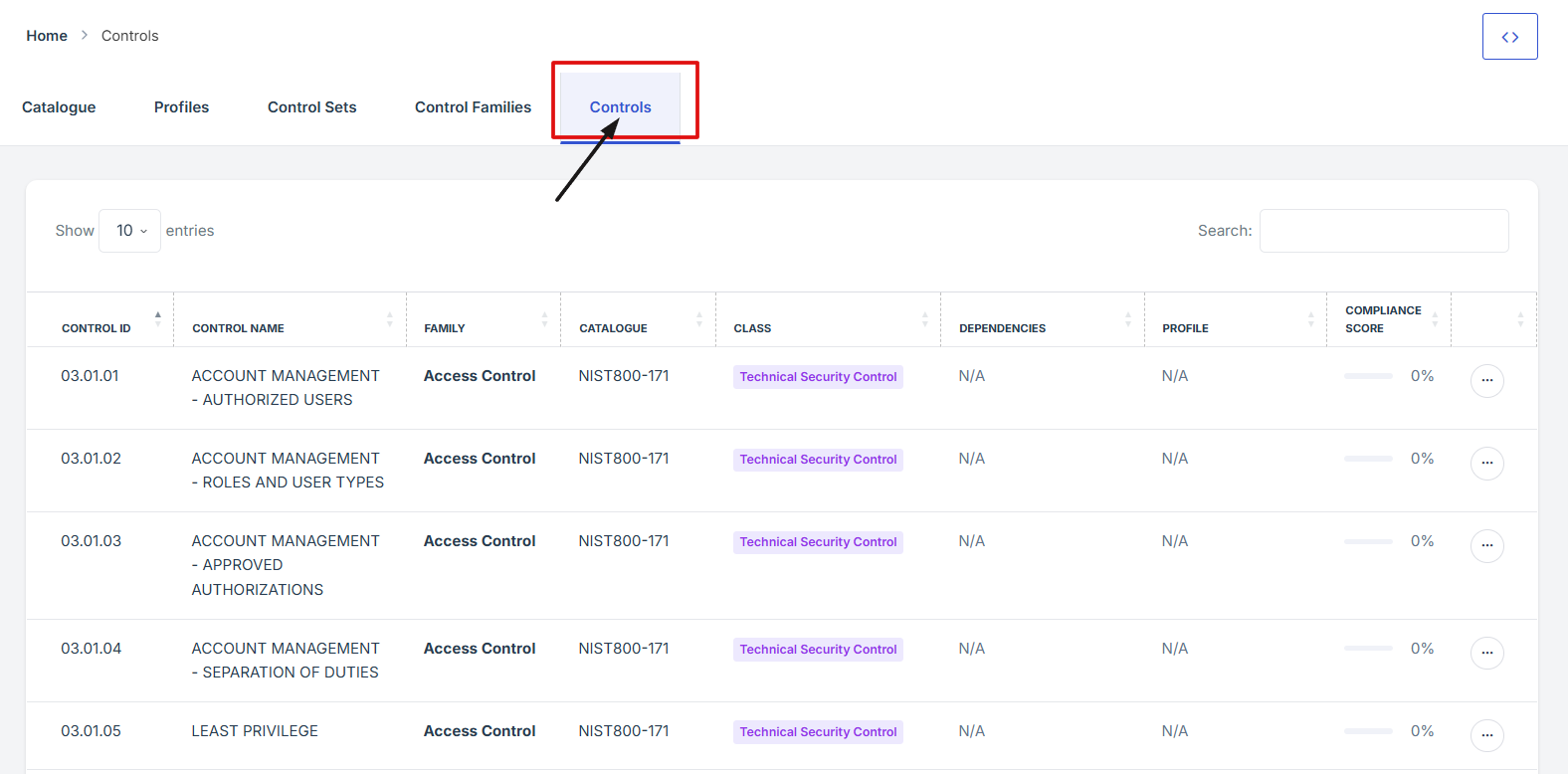Viewport: 1568px width, 774px height.
Task: Click the code brackets icon button
Action: click(x=1509, y=37)
